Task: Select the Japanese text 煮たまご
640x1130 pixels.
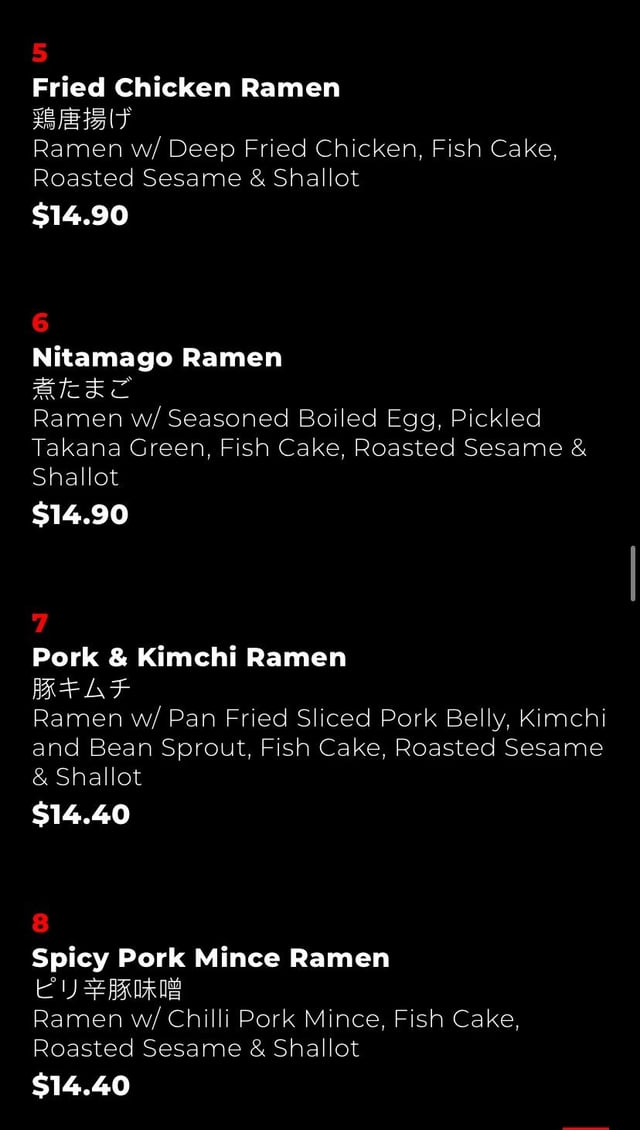Action: click(82, 389)
